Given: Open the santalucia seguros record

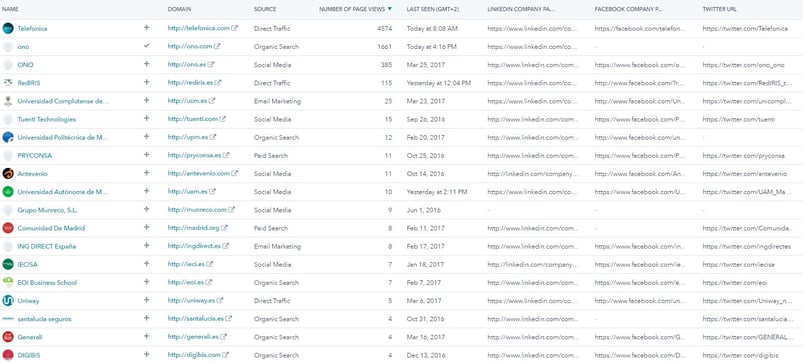Looking at the screenshot, I should coord(45,319).
